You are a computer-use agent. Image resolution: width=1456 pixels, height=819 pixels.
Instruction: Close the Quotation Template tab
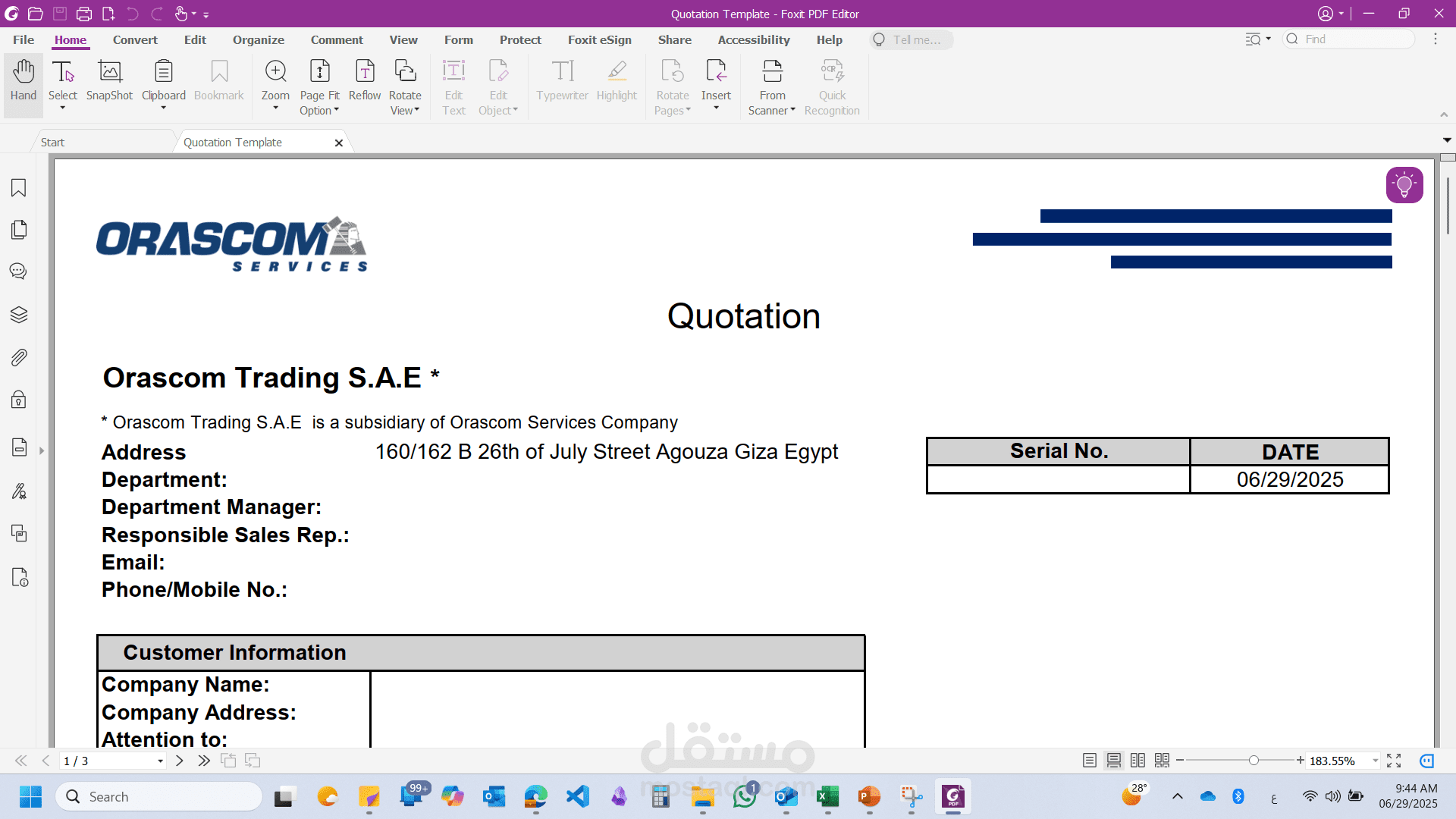(339, 143)
